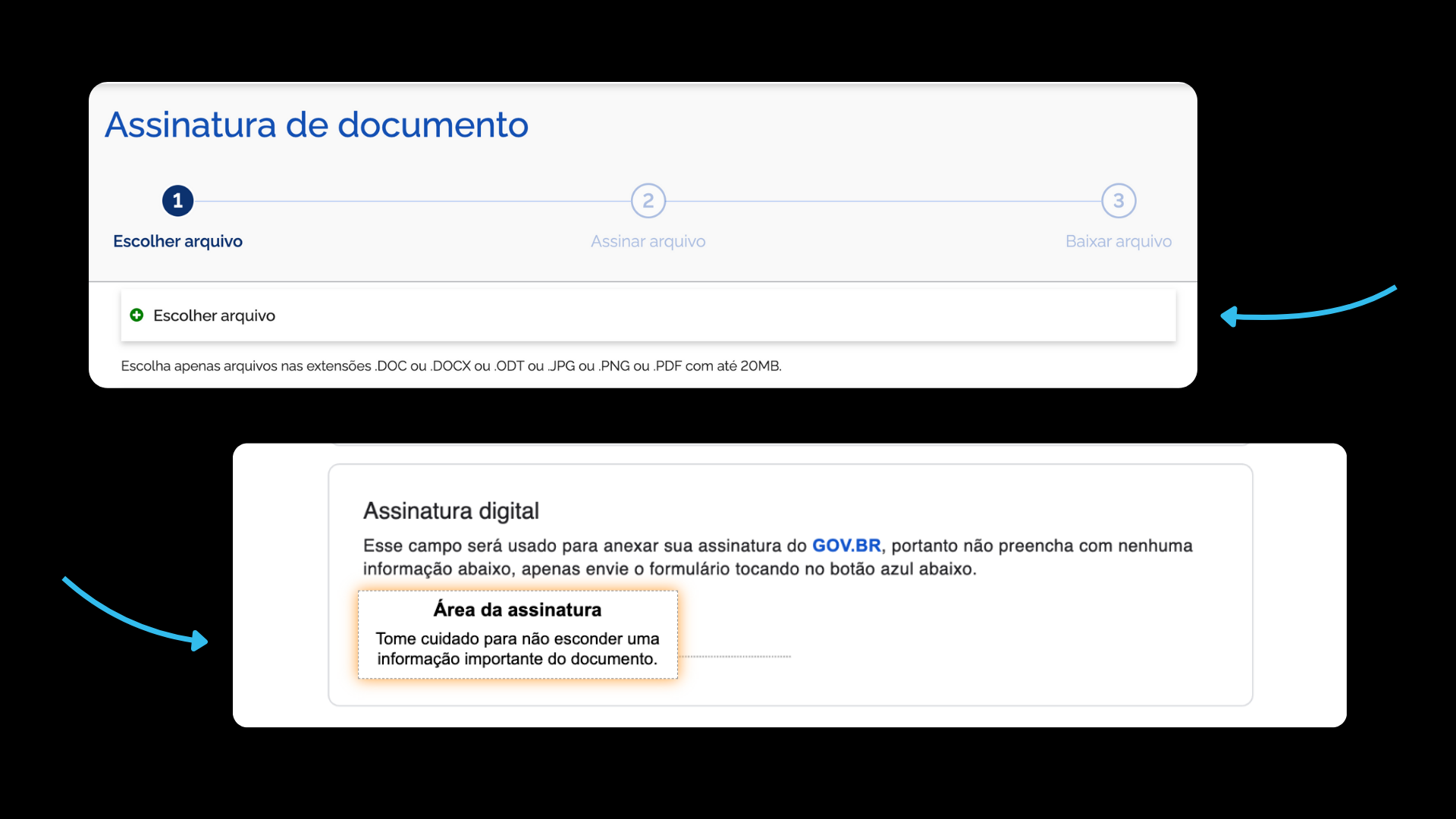Click the Assinatura de documento page title
Viewport: 1456px width, 819px height.
316,125
